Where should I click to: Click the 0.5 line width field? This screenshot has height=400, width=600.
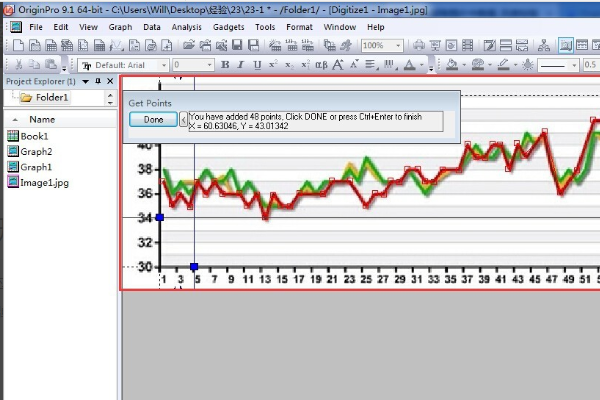(591, 65)
